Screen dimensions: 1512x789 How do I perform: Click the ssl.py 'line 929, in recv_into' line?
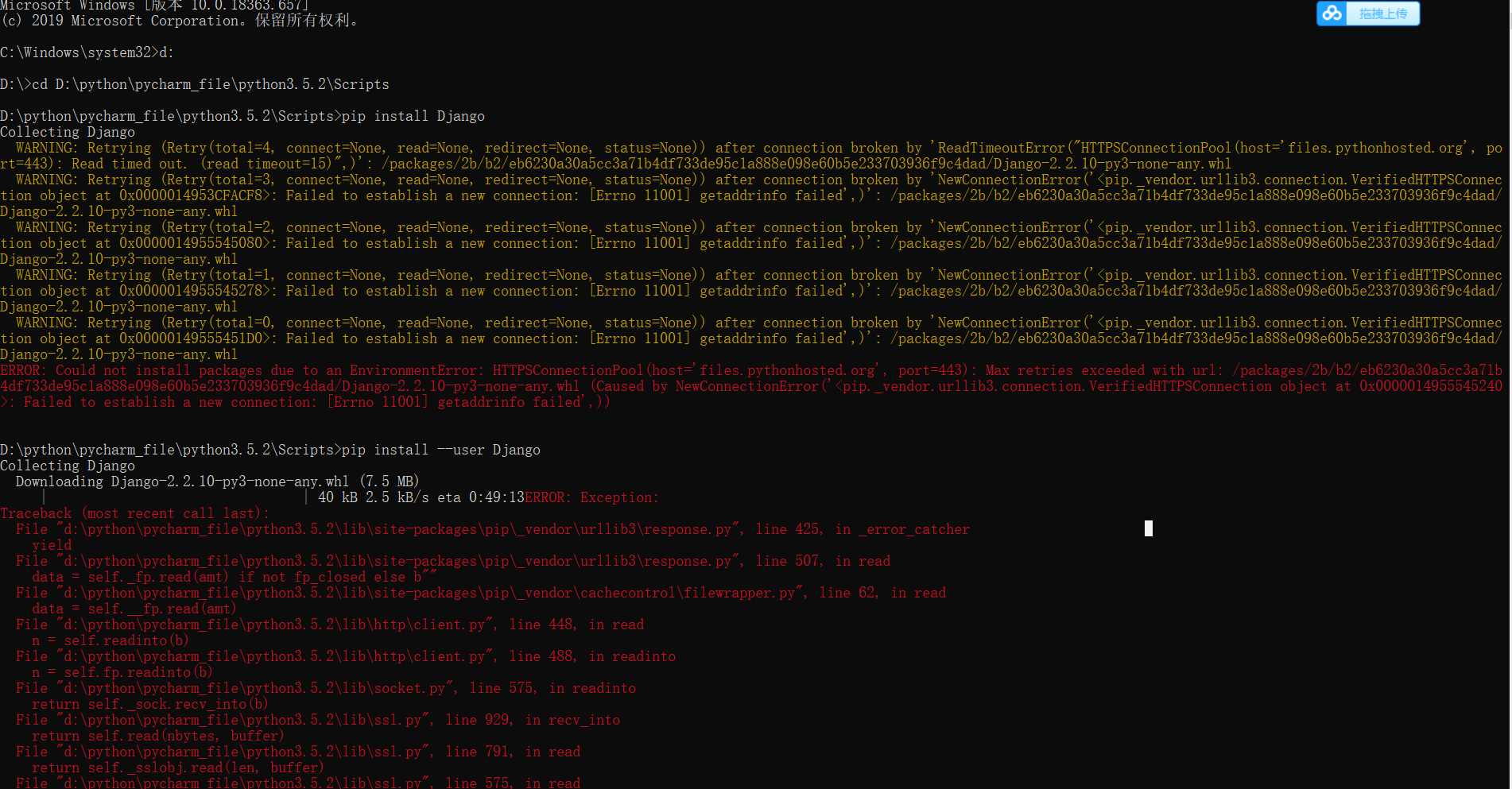[x=318, y=720]
